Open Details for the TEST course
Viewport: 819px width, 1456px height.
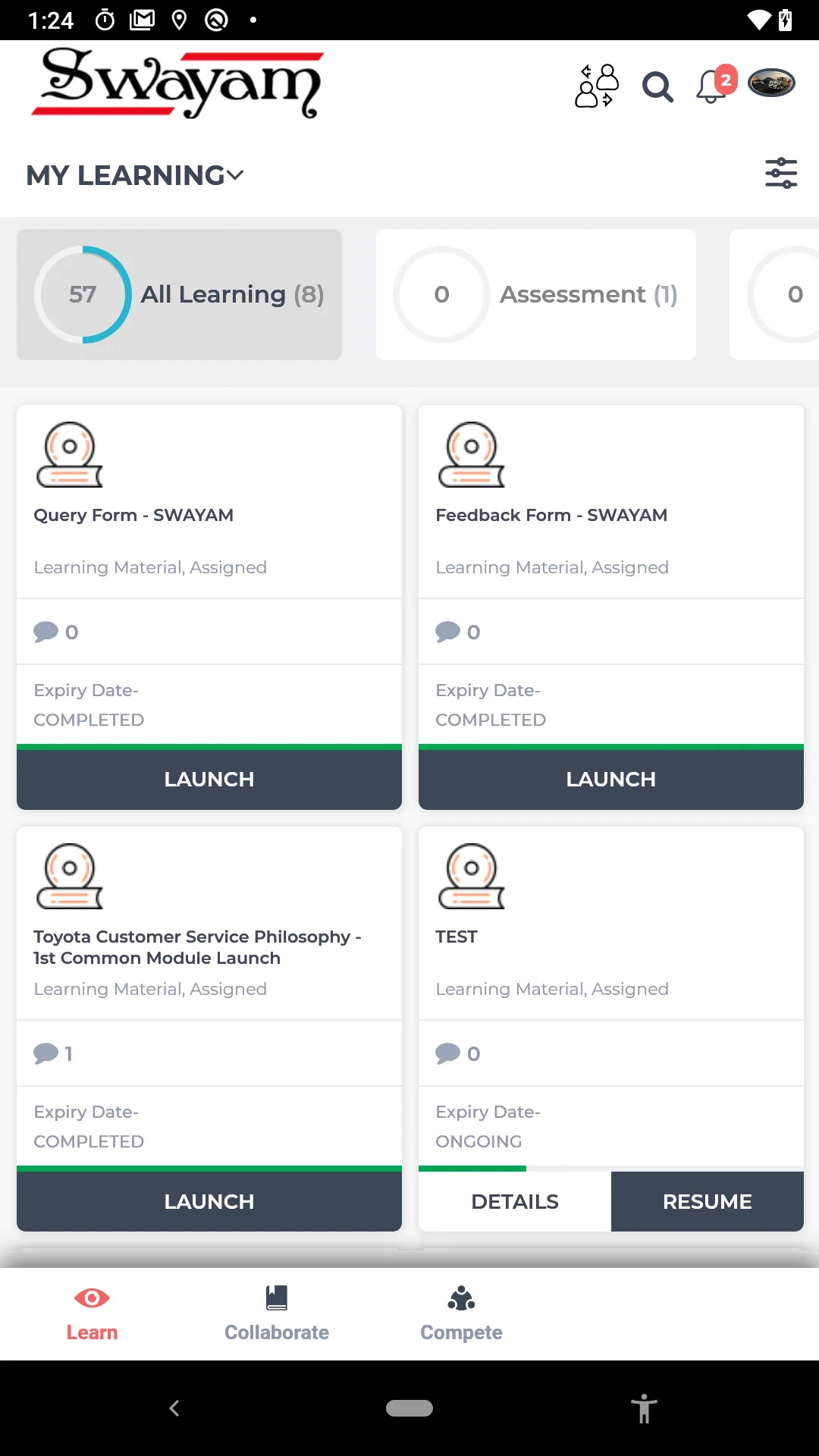(x=515, y=1201)
